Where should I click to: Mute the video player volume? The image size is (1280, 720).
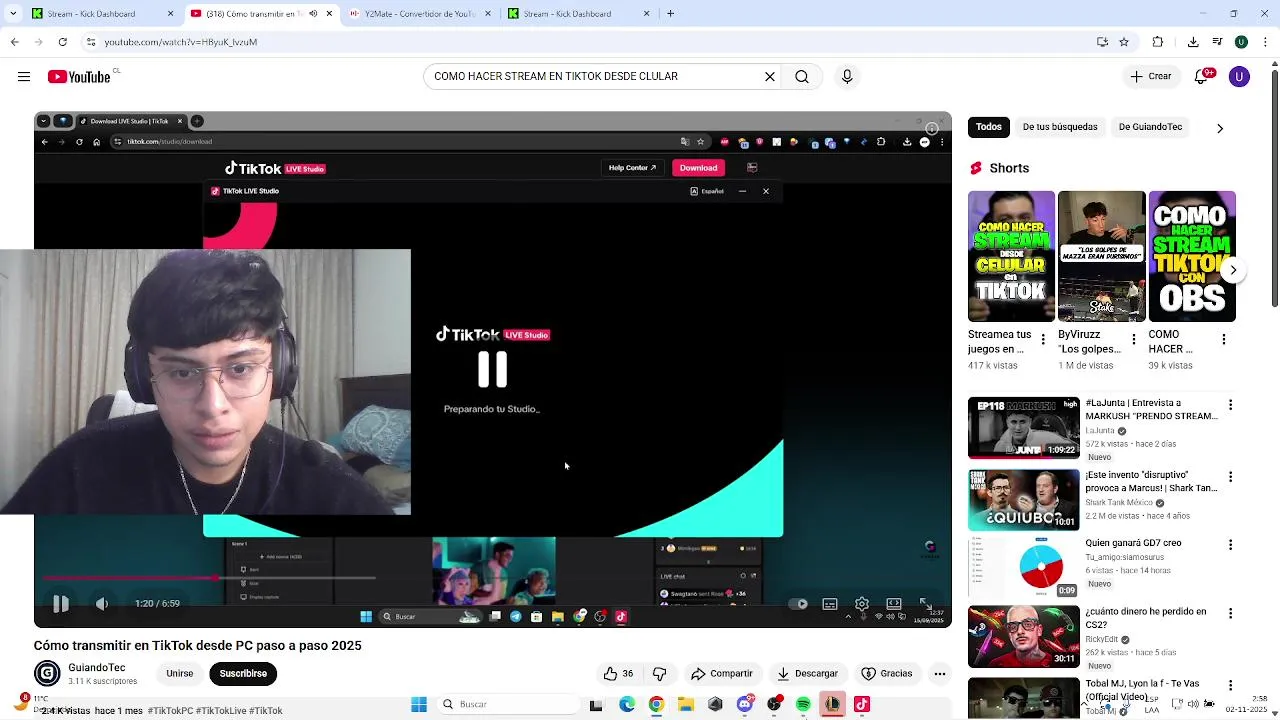[x=101, y=604]
